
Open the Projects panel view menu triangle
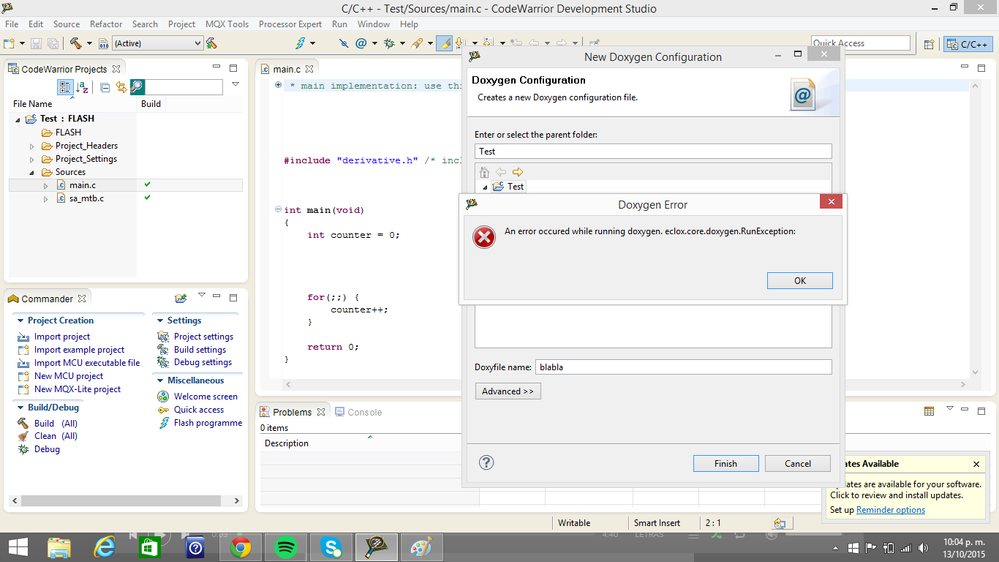click(x=235, y=84)
